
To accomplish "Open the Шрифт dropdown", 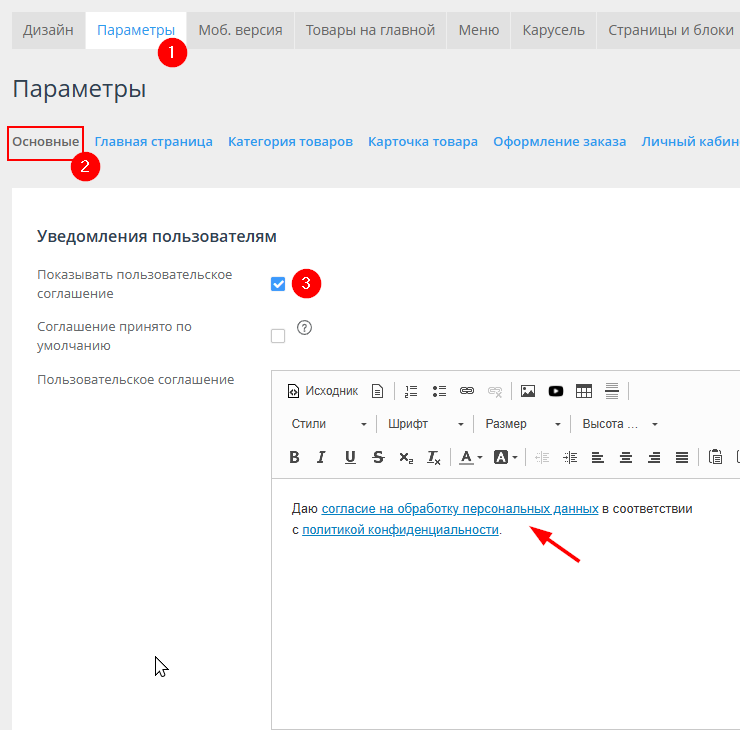I will (426, 424).
